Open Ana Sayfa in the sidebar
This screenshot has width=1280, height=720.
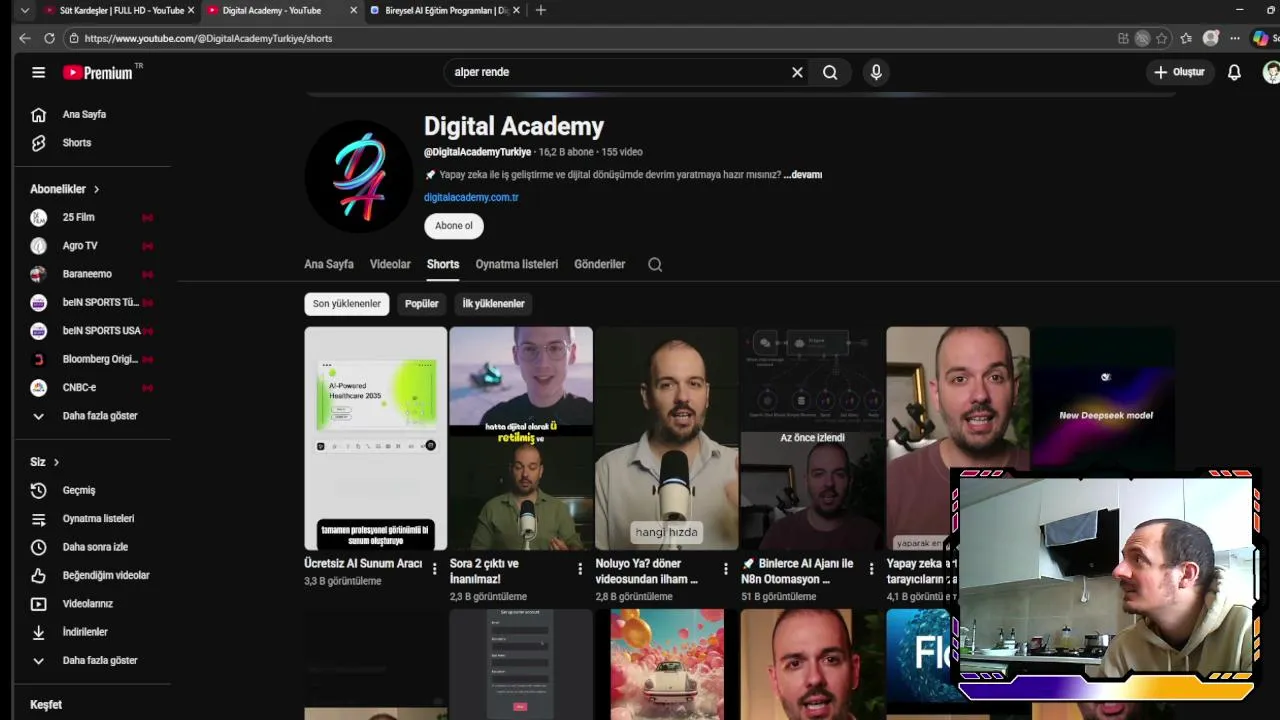coord(85,114)
